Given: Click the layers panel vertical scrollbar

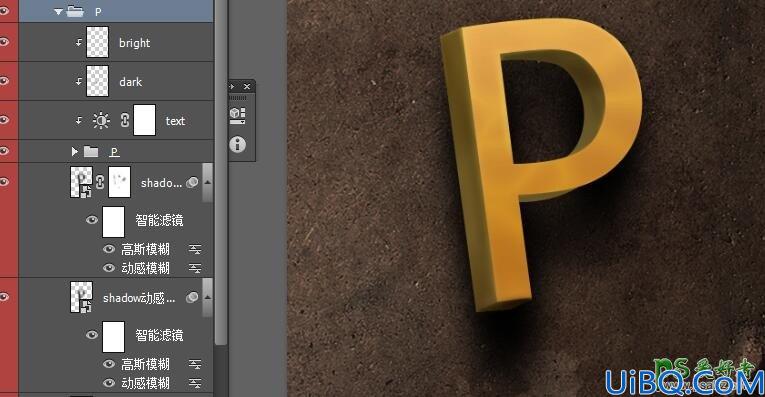Looking at the screenshot, I should [x=221, y=172].
